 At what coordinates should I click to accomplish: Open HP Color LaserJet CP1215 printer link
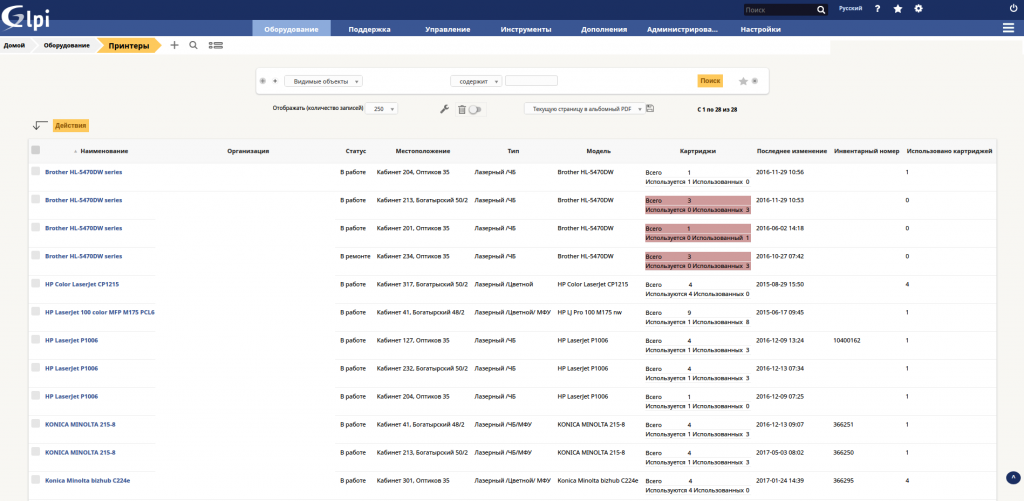[82, 284]
